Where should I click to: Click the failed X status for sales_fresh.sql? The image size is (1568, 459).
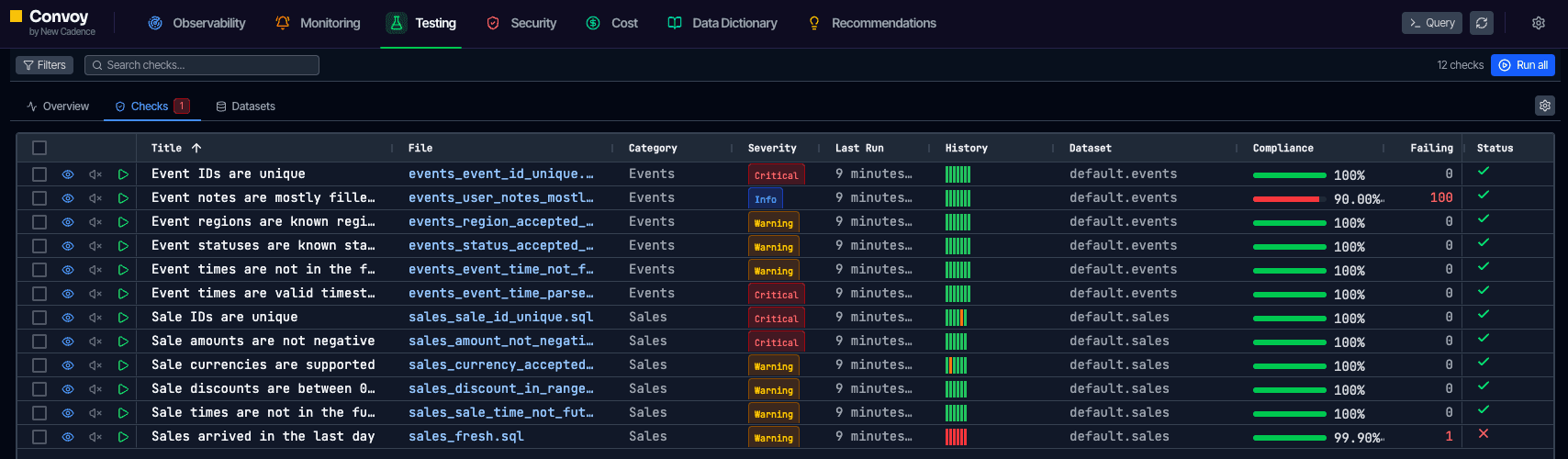tap(1484, 433)
